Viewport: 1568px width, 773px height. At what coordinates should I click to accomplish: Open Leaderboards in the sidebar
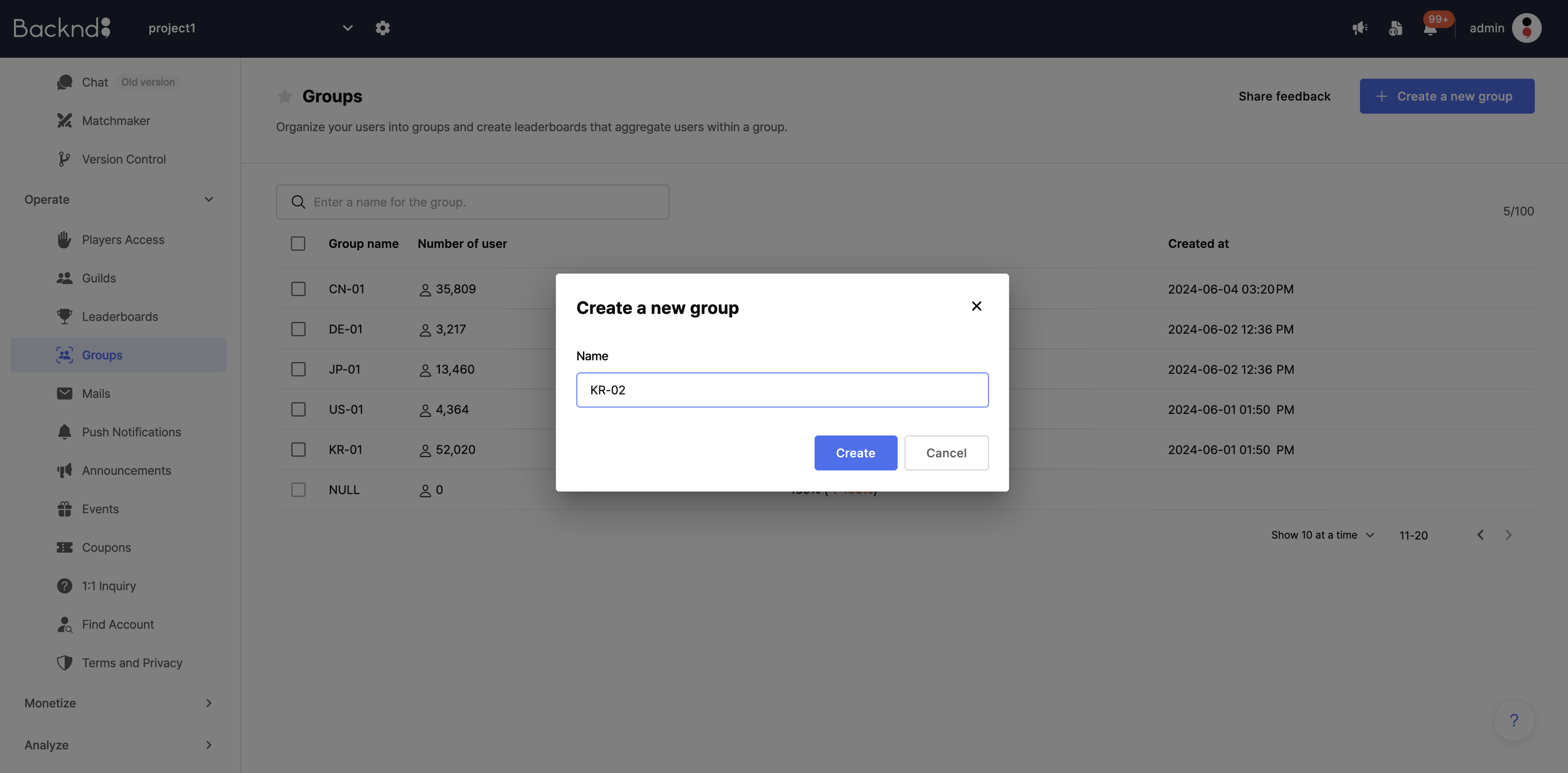click(x=119, y=317)
